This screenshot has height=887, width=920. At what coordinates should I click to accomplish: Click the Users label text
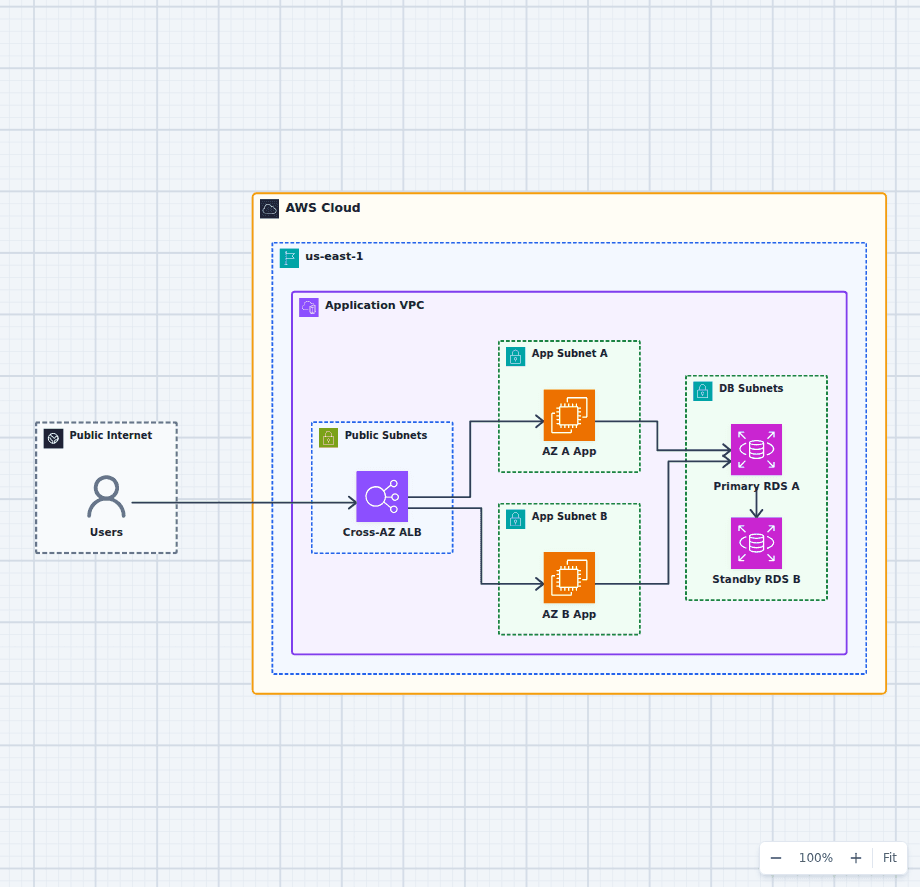[x=106, y=532]
